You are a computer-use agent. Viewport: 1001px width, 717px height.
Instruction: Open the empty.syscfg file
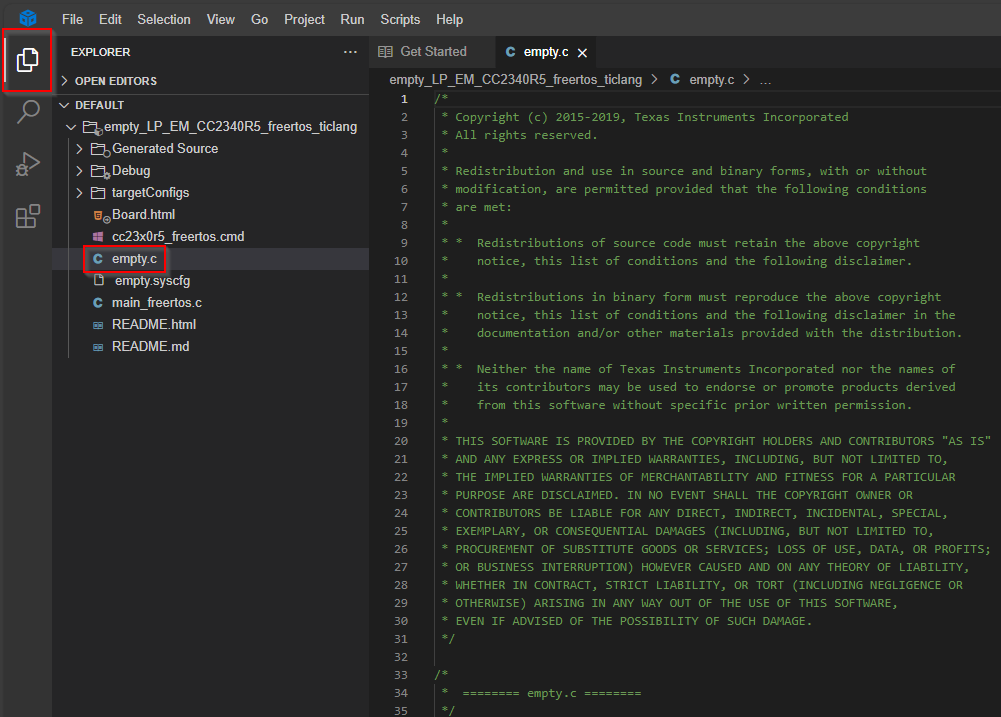[155, 281]
